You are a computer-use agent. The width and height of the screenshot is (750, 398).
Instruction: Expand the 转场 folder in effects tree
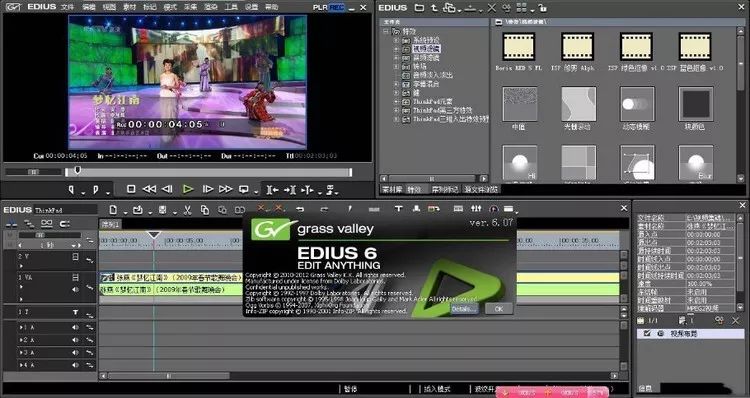tap(396, 66)
